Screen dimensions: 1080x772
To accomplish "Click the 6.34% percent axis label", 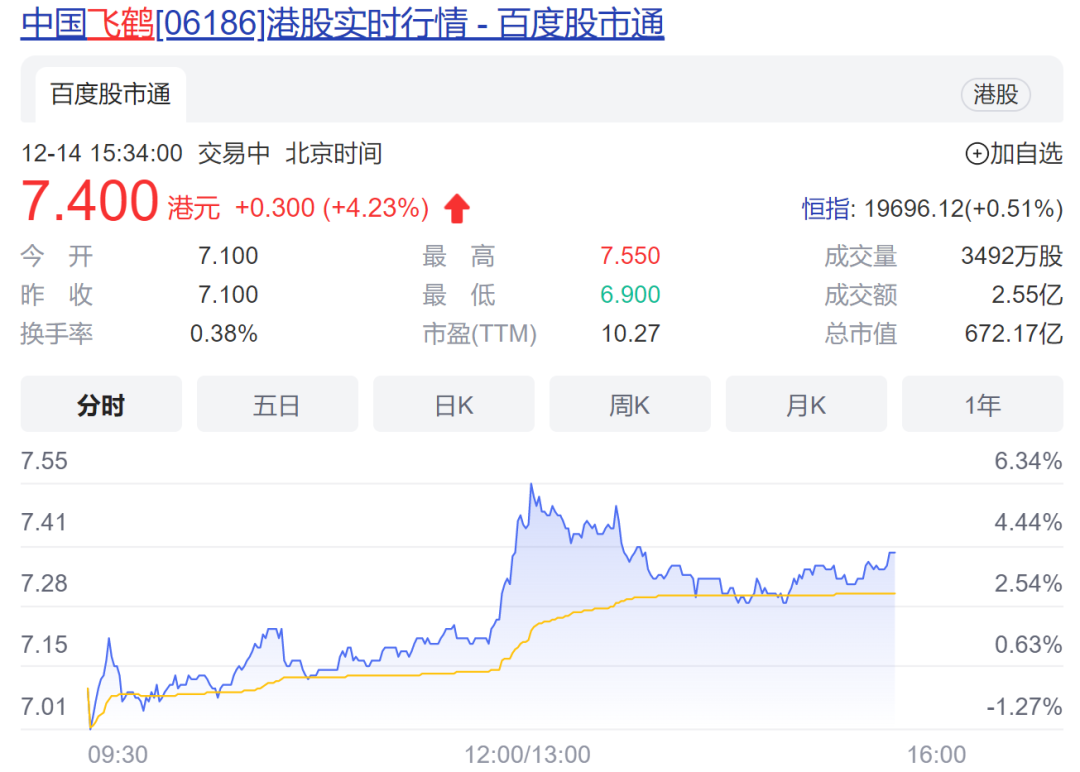I will (1028, 461).
